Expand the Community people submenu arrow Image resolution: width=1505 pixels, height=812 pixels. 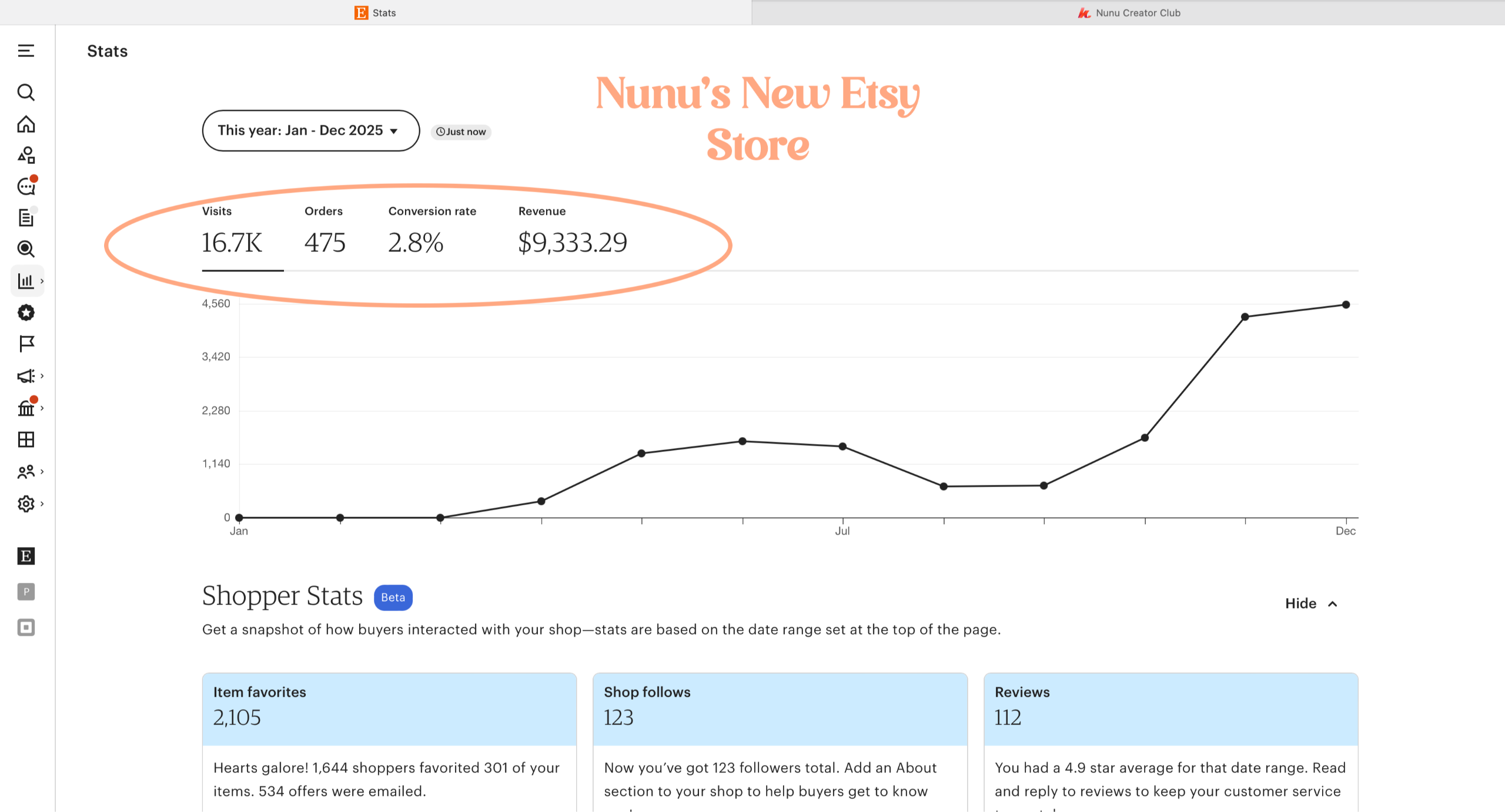[42, 471]
